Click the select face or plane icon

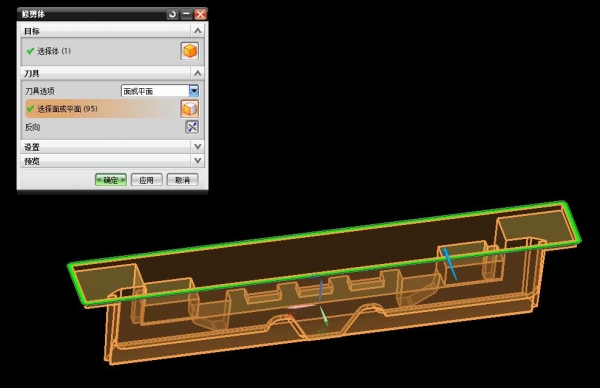point(190,109)
